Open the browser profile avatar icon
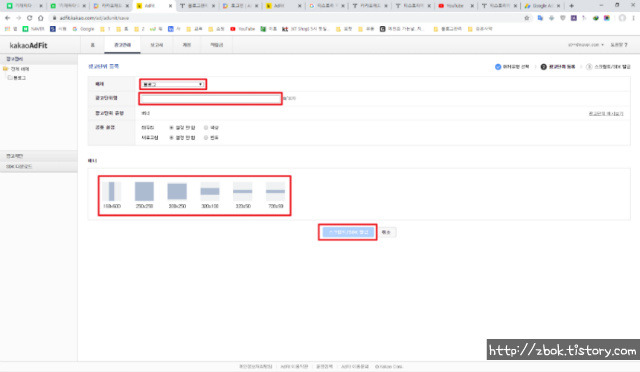640x372 pixels. [622, 18]
